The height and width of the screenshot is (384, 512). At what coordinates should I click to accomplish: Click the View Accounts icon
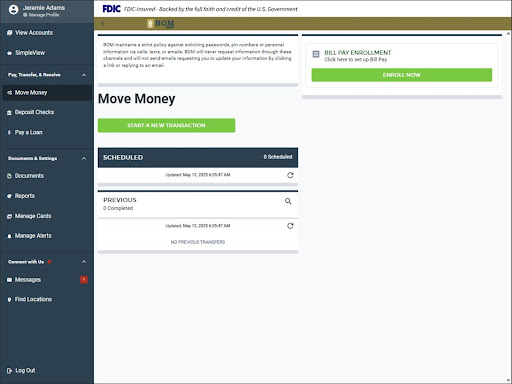[x=9, y=33]
